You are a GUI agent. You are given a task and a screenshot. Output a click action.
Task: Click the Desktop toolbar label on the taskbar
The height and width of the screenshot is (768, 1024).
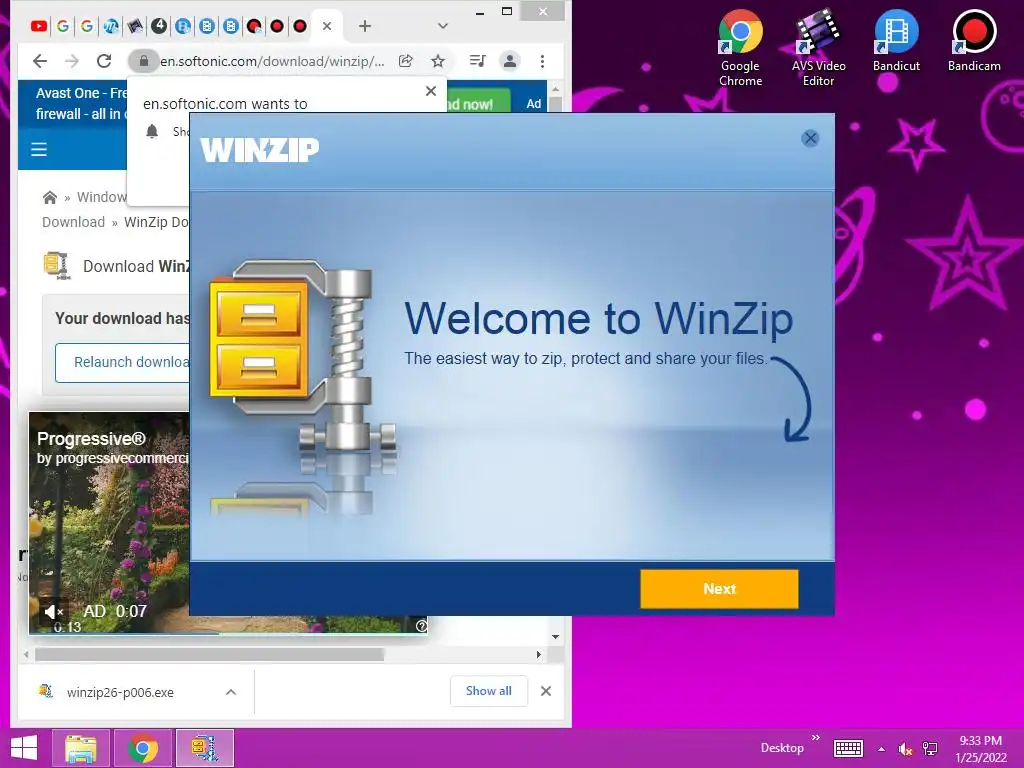(782, 748)
